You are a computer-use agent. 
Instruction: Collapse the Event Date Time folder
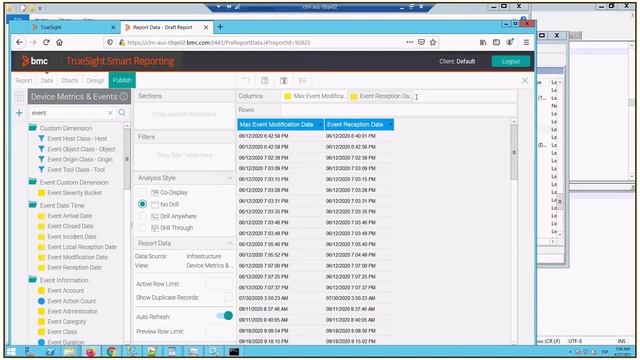(33, 205)
